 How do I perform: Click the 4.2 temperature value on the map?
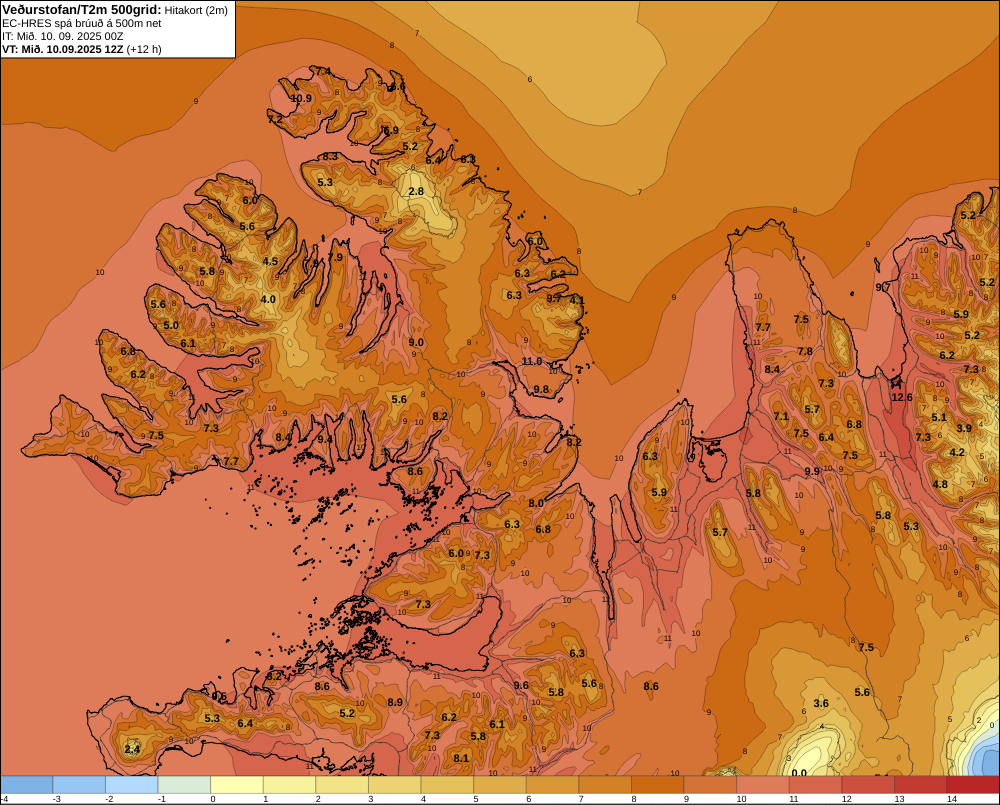pyautogui.click(x=957, y=452)
